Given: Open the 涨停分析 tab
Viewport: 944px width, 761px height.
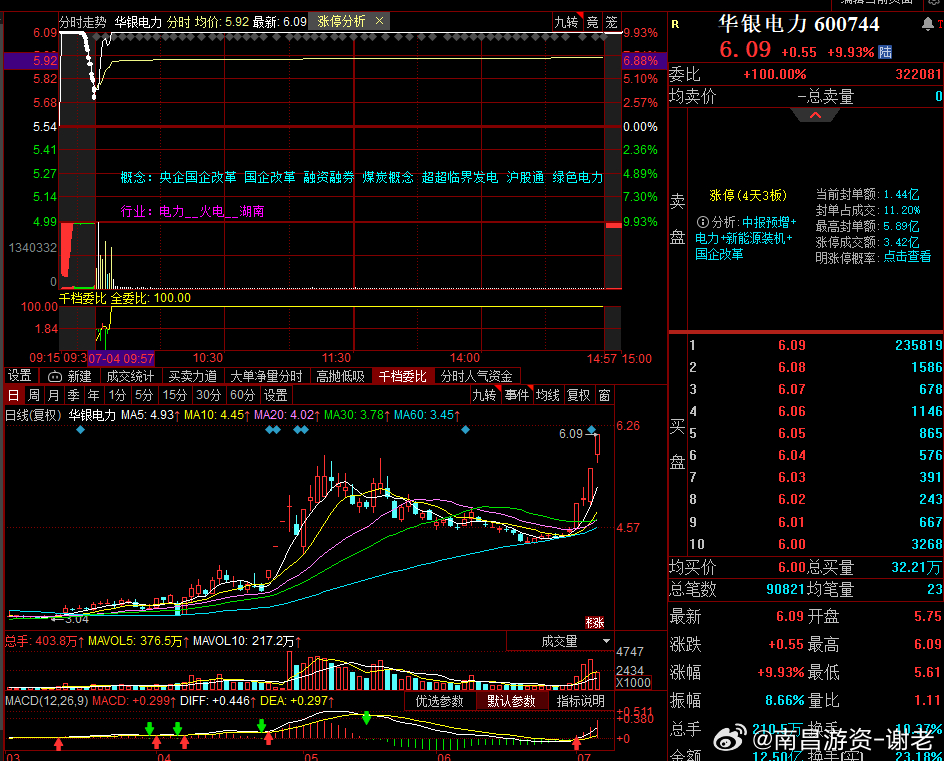Looking at the screenshot, I should (x=341, y=22).
